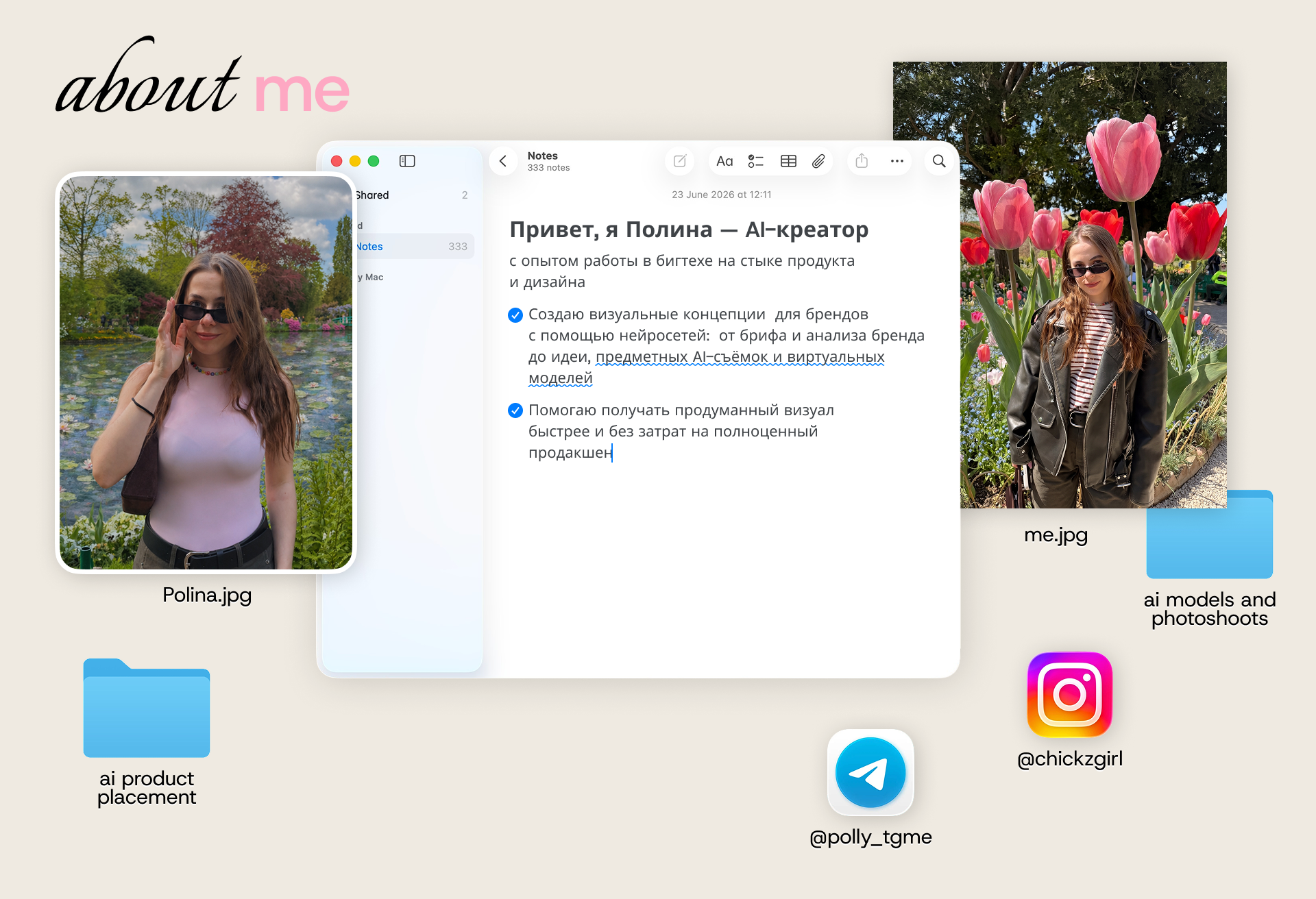Open the ai product placement folder
Image resolution: width=1316 pixels, height=899 pixels.
(147, 708)
